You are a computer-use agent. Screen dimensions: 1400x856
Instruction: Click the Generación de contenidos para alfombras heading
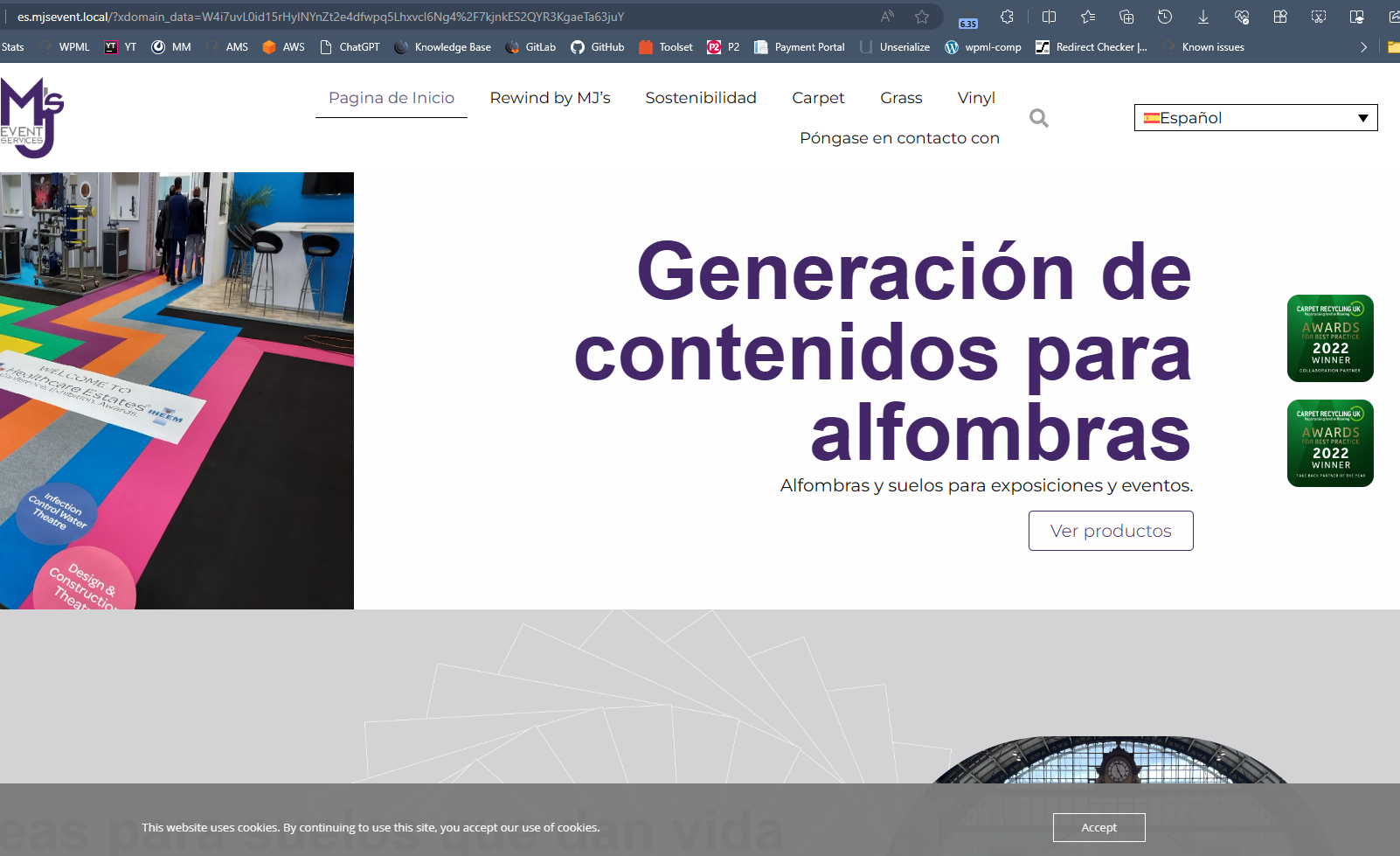(x=883, y=352)
